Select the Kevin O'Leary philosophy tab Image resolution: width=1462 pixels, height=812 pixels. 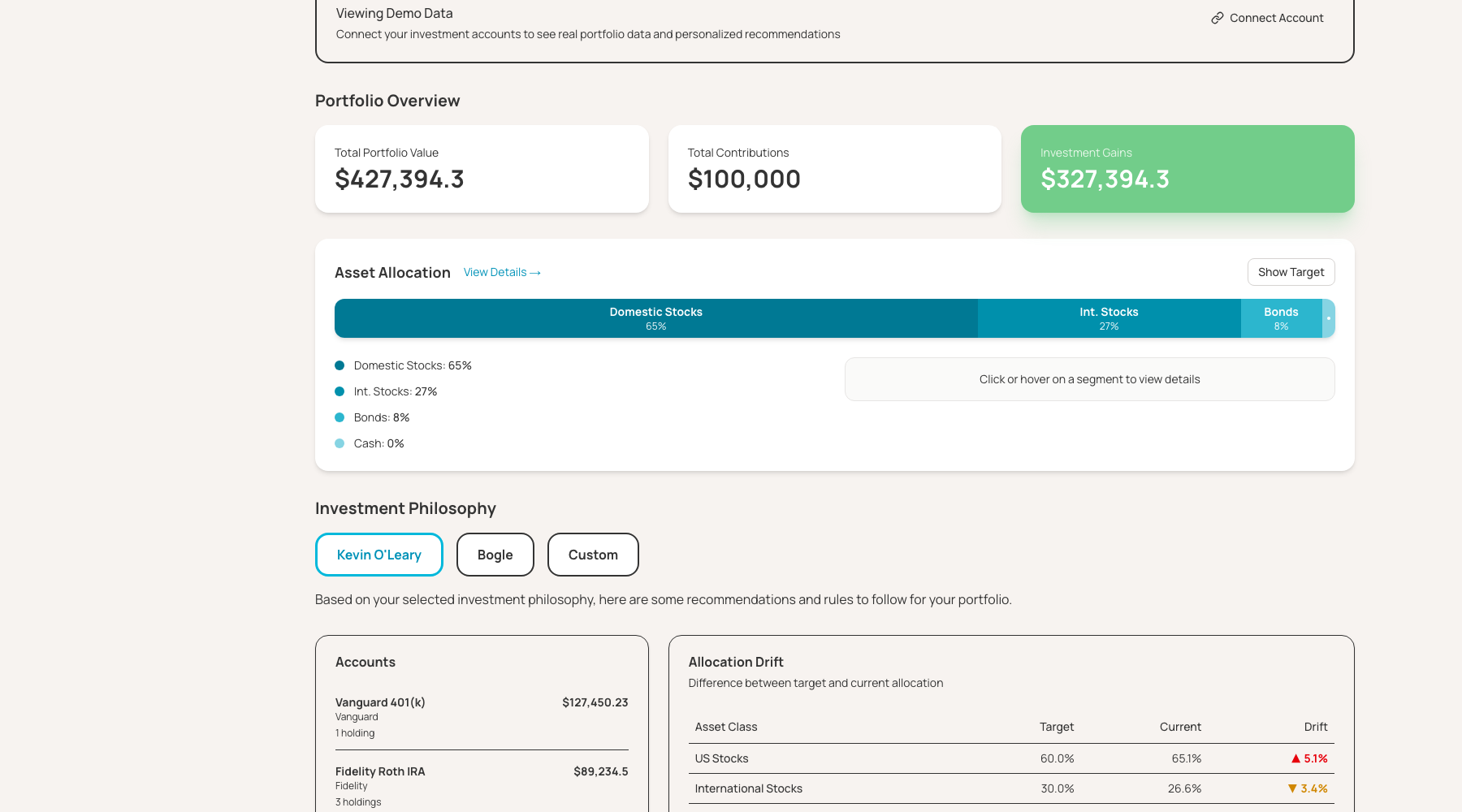[378, 555]
